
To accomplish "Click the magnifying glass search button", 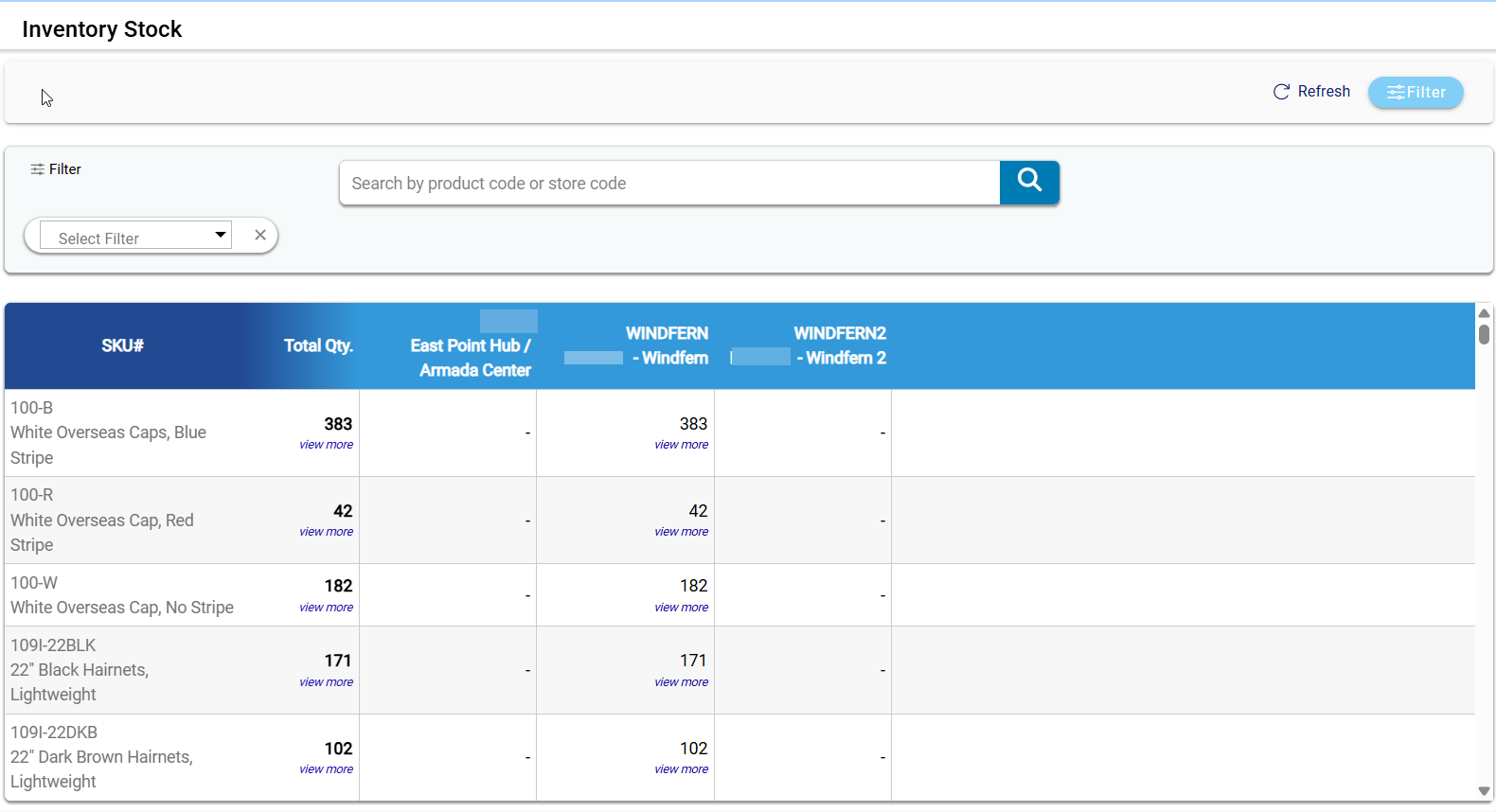I will [1029, 182].
